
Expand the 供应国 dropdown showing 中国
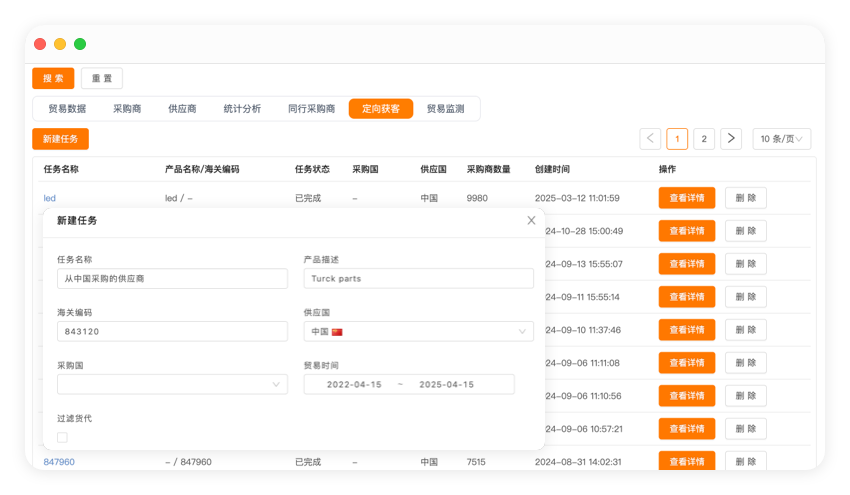[x=418, y=331]
